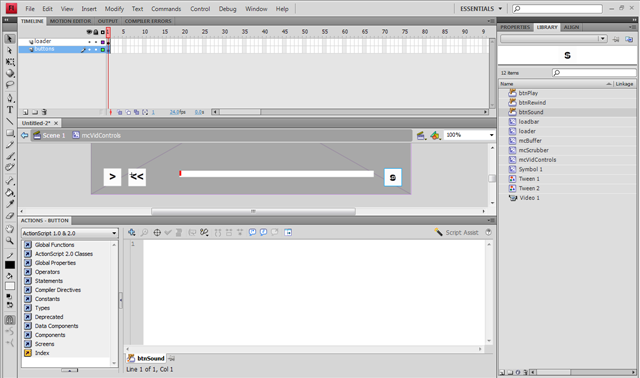Toggle outline view of buttons layer
The height and width of the screenshot is (378, 640).
pyautogui.click(x=103, y=49)
